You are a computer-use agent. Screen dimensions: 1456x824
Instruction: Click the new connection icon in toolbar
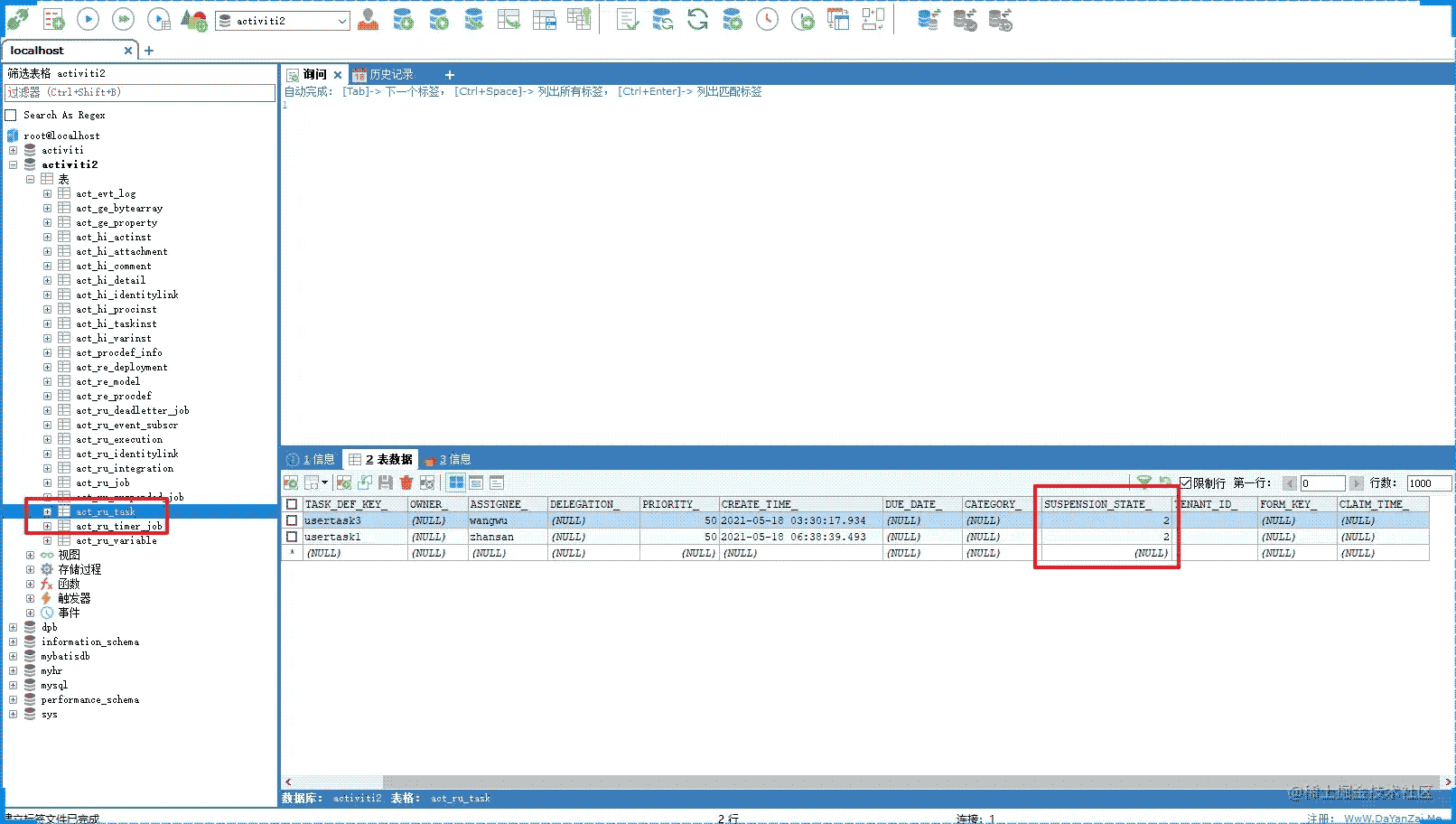click(x=17, y=19)
